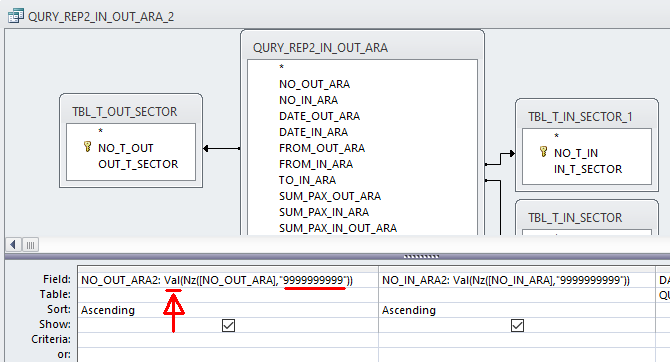Screen dimensions: 670x362
Task: Select the QURY_REP2_IN_OUT_ARA_2 tab
Action: [101, 17]
